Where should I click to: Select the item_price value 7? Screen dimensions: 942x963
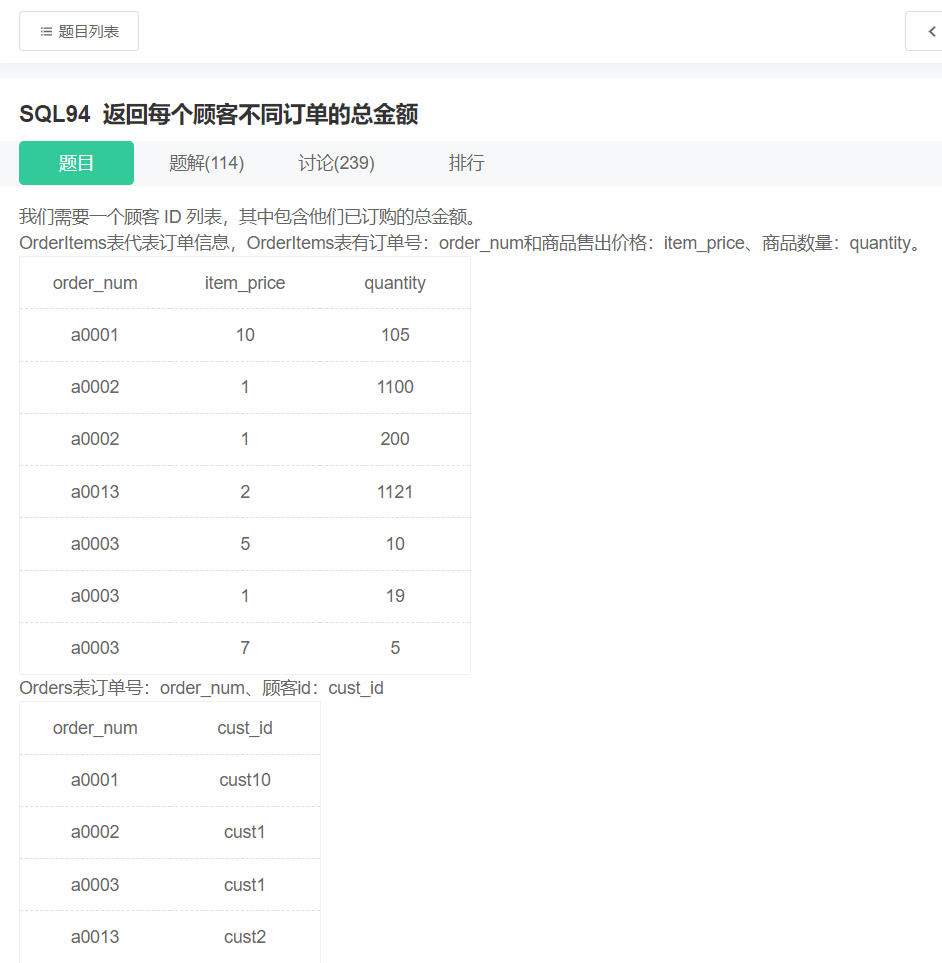(x=245, y=648)
